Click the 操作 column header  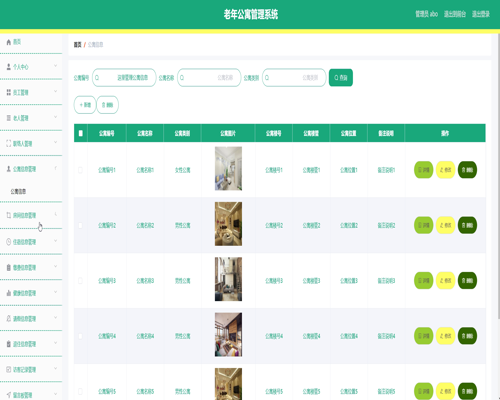pyautogui.click(x=445, y=133)
